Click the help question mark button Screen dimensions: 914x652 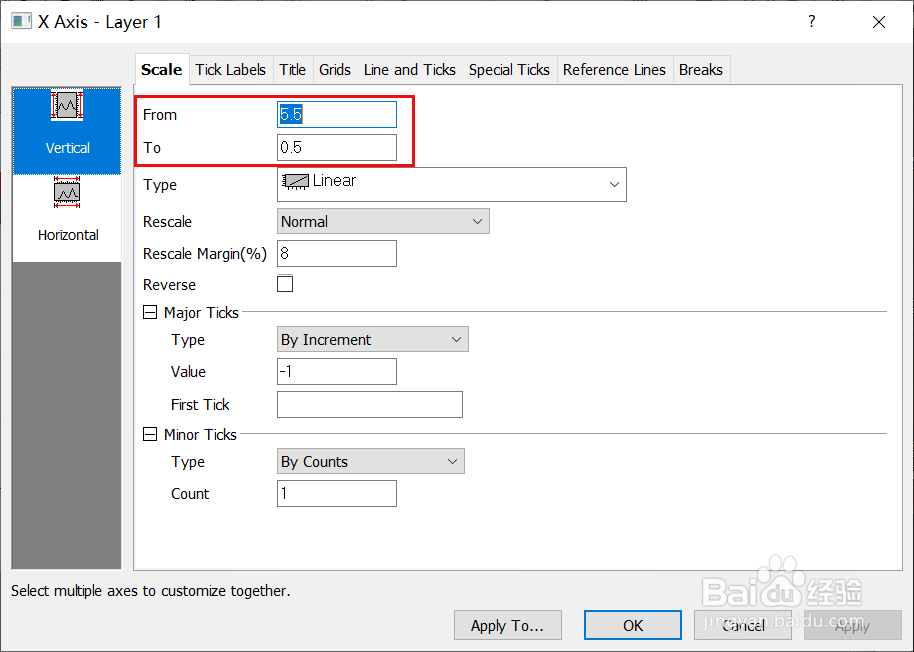812,22
